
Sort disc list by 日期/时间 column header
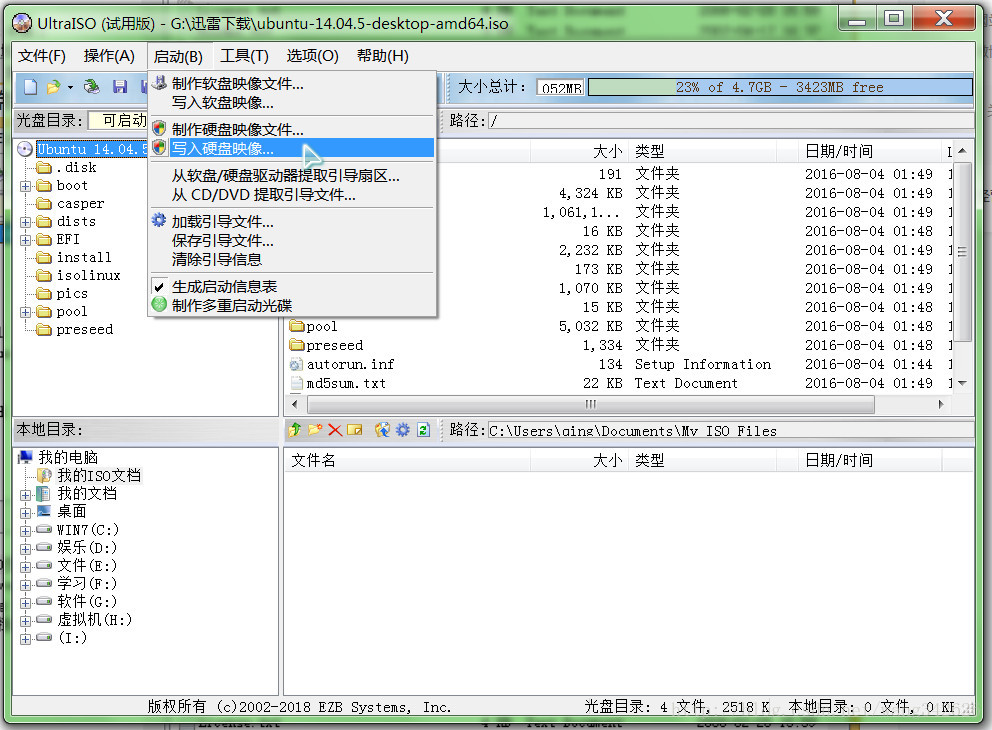pyautogui.click(x=869, y=151)
